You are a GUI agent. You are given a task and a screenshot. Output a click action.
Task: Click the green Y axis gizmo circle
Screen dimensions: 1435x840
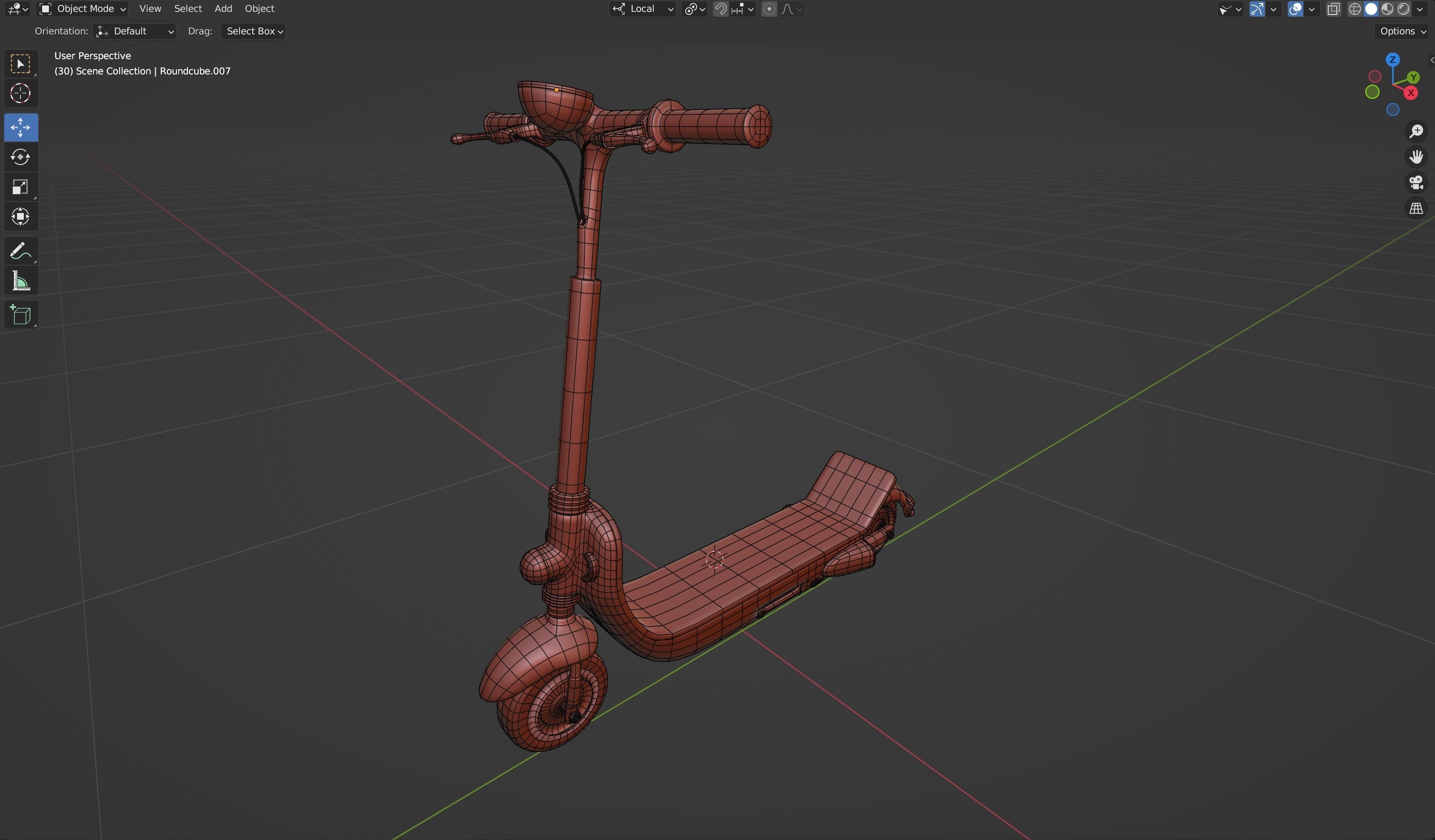(1413, 77)
